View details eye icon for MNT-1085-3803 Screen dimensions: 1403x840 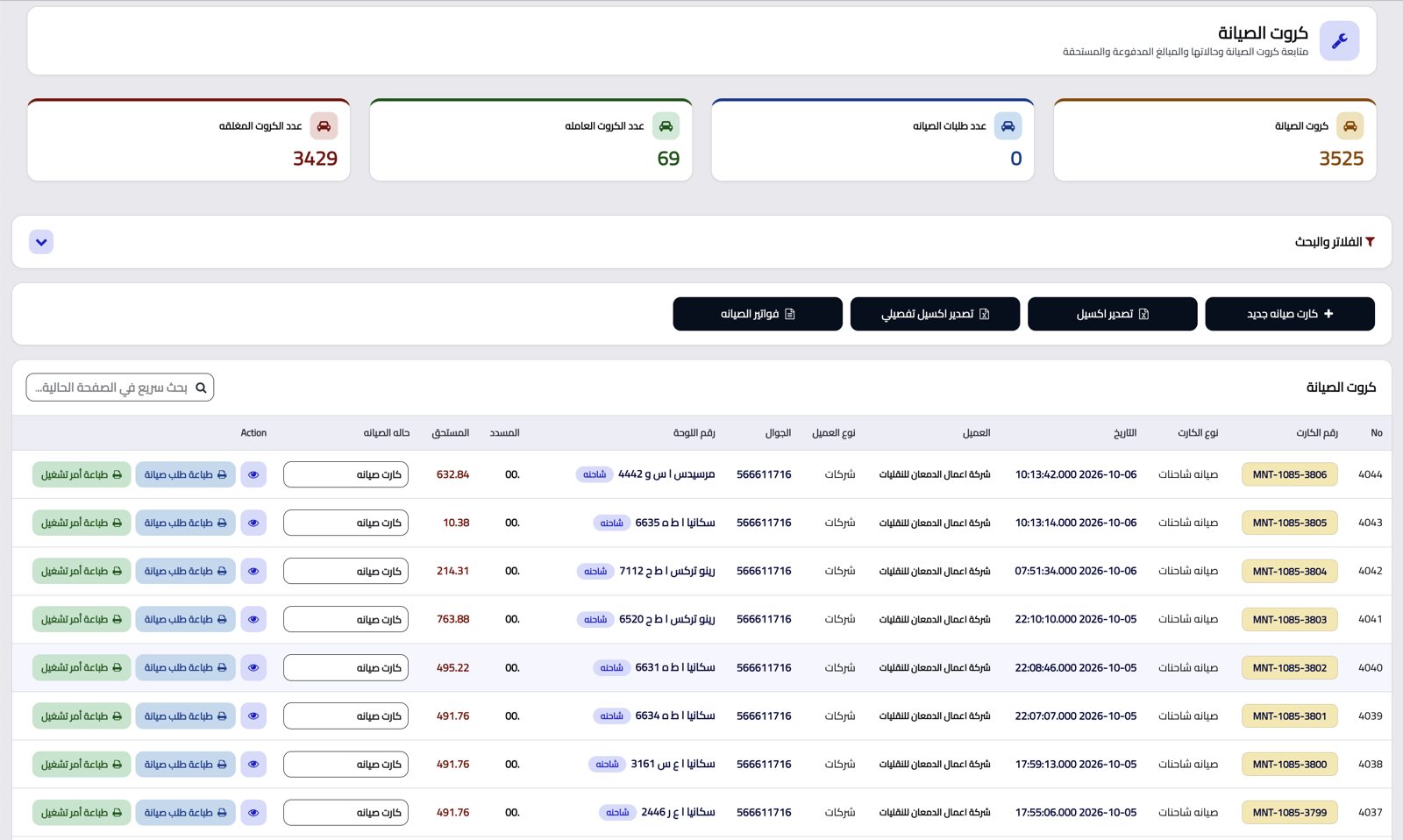point(253,619)
